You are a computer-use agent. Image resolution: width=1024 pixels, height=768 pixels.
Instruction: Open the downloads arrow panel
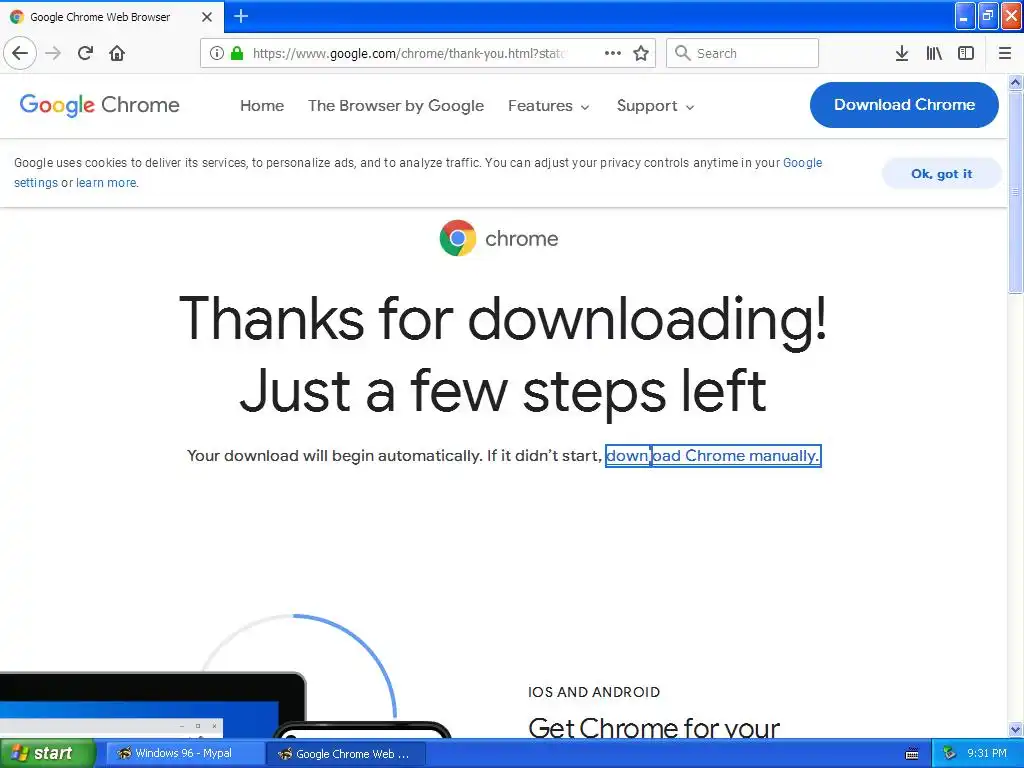pos(902,53)
